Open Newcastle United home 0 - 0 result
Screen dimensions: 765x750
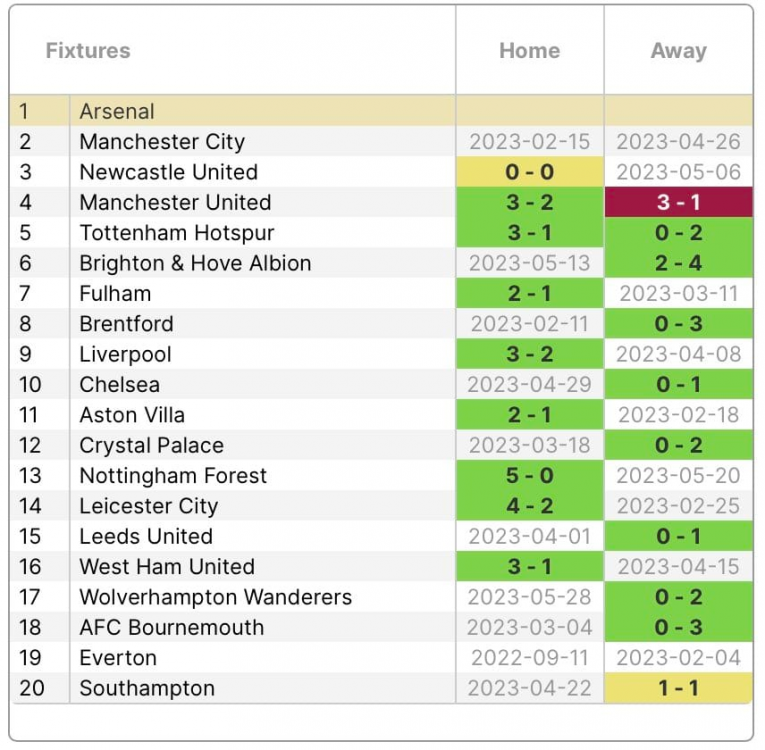(529, 172)
